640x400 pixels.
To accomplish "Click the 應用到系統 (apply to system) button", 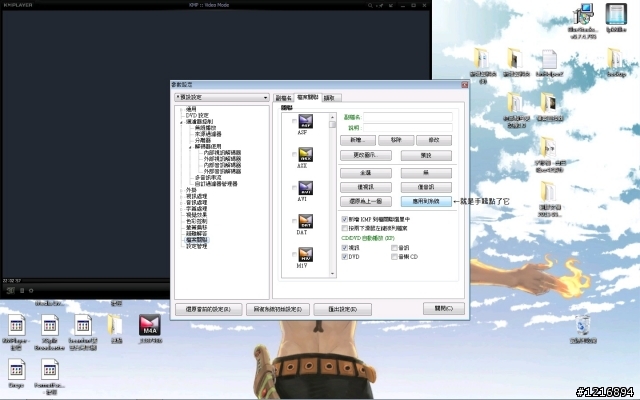I will tap(426, 201).
